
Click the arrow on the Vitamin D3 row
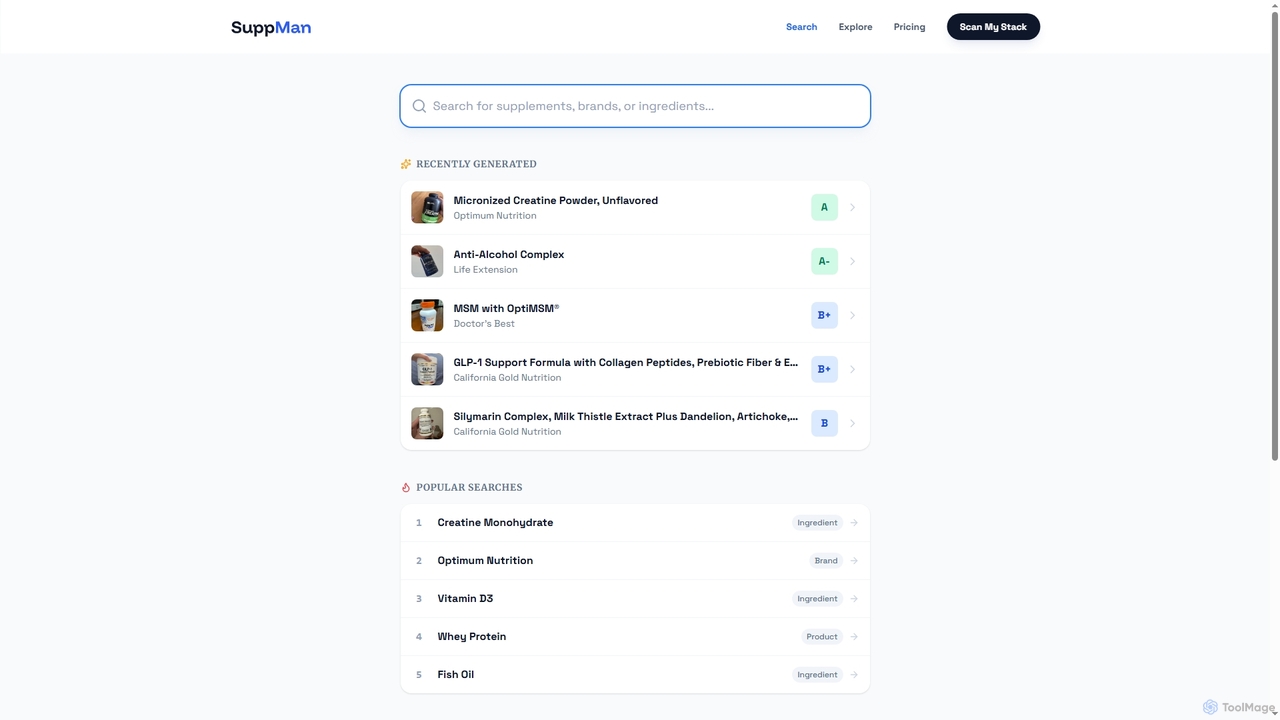[x=854, y=599]
